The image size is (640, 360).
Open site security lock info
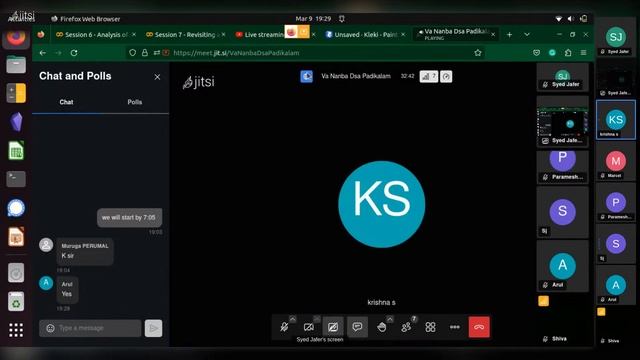coord(144,53)
